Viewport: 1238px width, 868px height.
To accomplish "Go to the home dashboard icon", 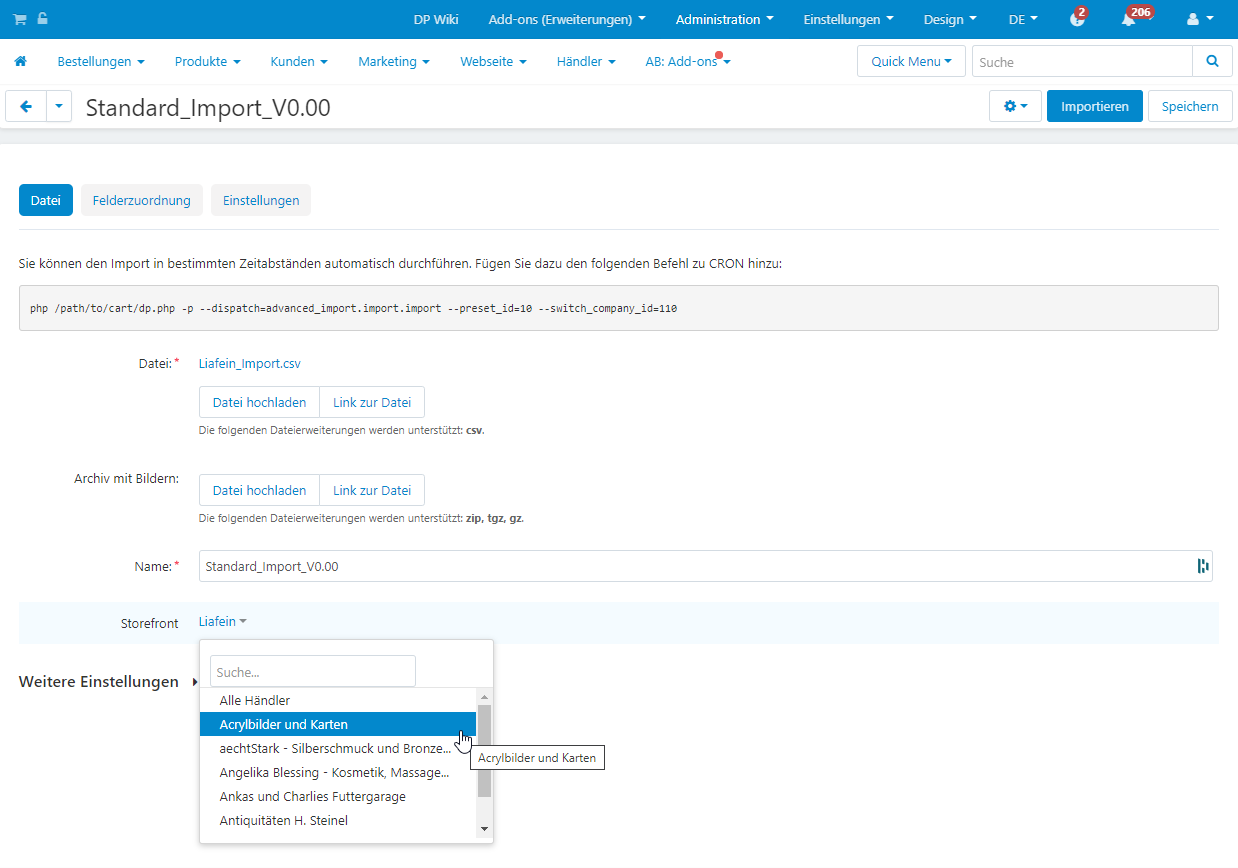I will 20,62.
